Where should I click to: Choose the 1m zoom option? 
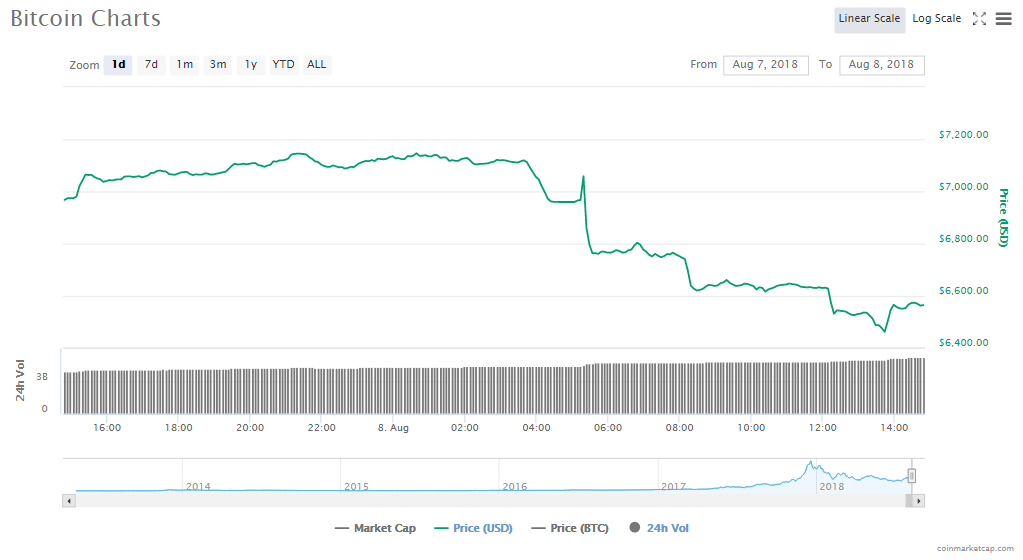coord(184,65)
